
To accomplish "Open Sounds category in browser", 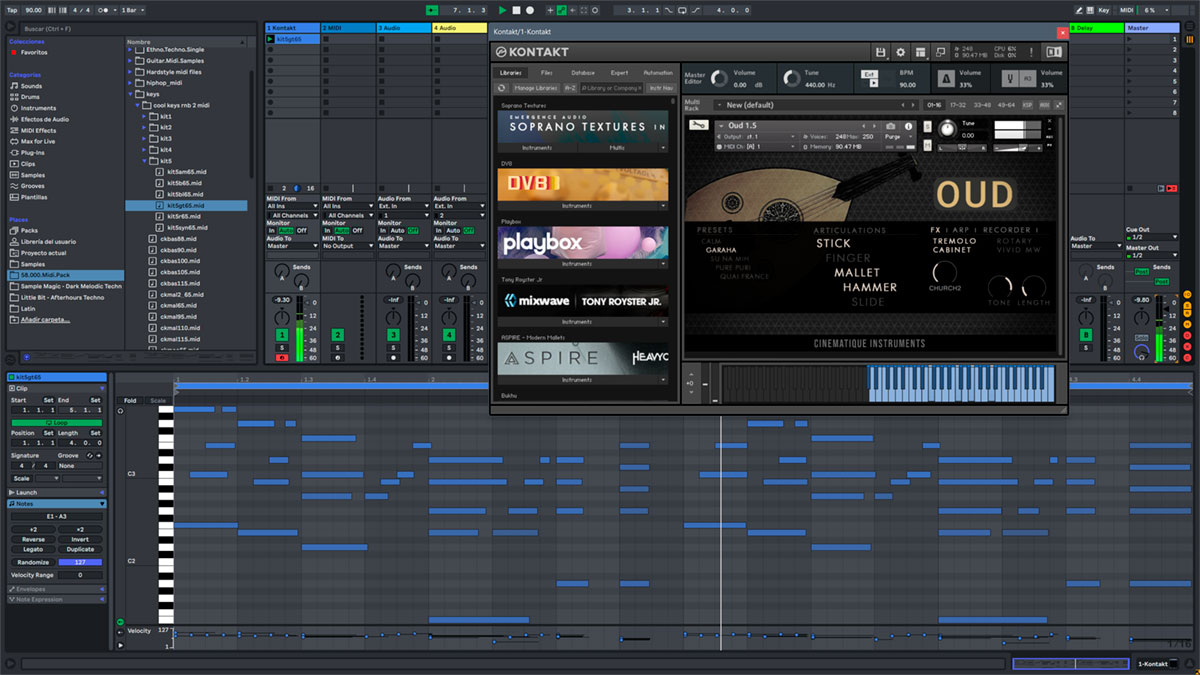I will click(x=32, y=86).
